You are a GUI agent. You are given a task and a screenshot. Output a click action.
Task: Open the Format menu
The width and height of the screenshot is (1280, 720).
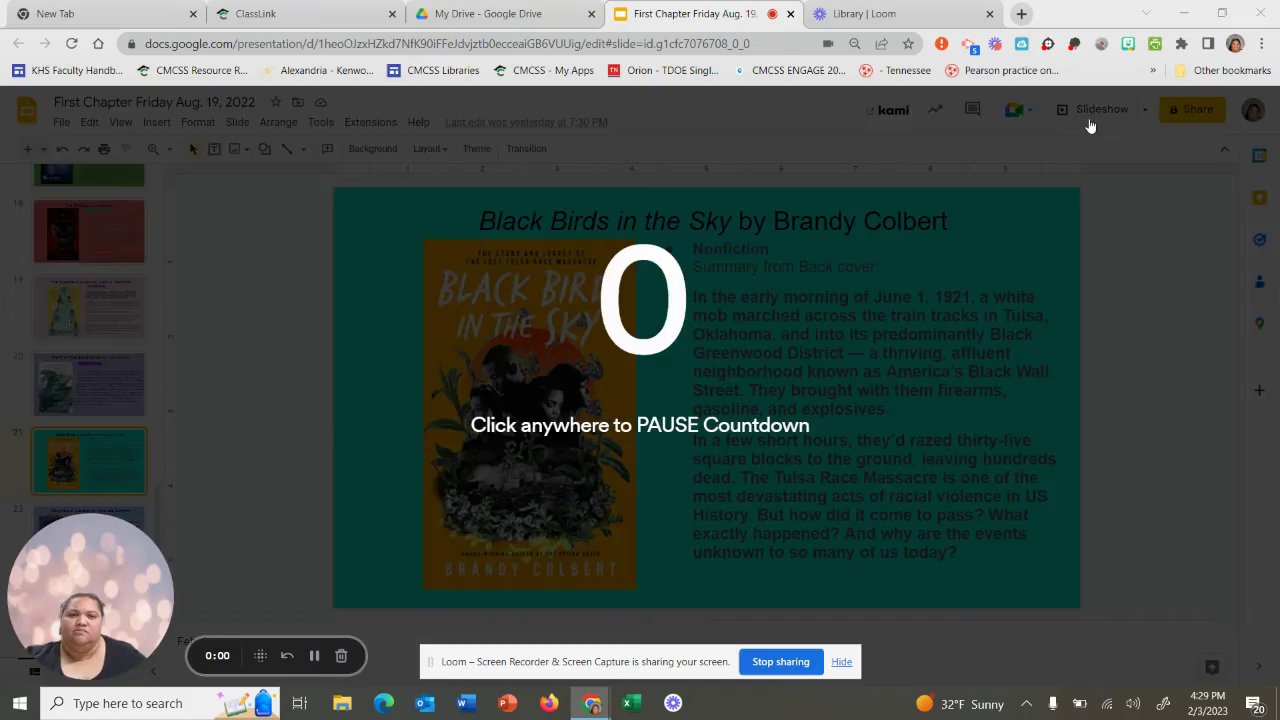pyautogui.click(x=198, y=122)
